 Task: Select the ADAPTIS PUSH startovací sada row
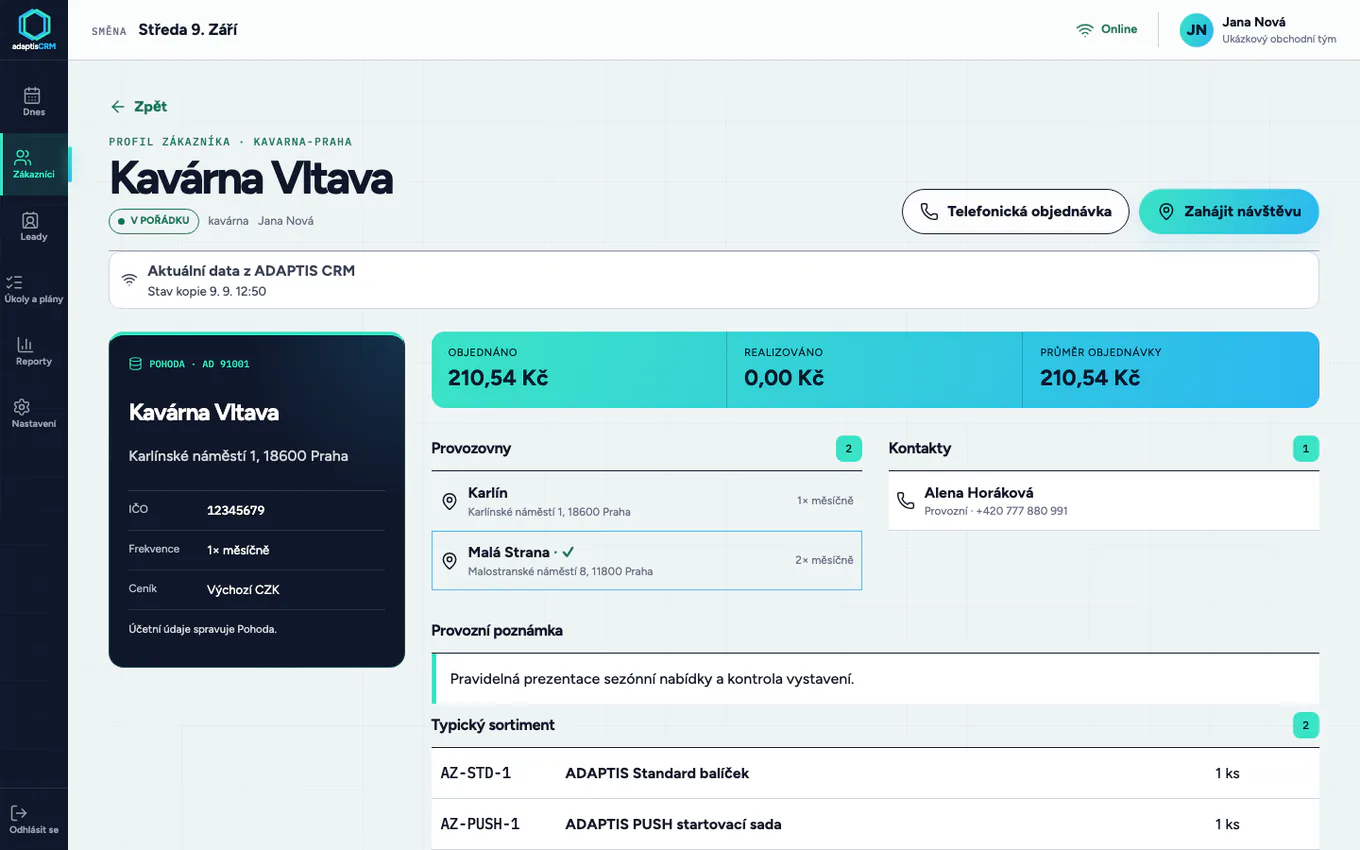coord(875,824)
